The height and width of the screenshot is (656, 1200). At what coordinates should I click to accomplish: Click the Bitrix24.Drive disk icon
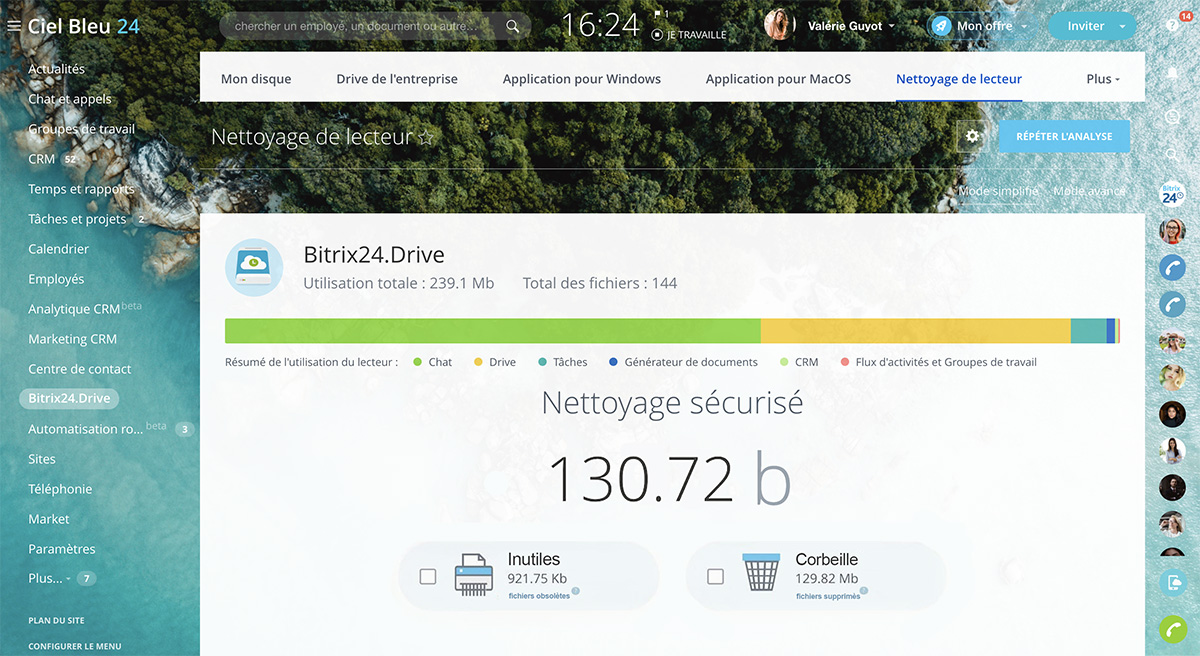[254, 267]
